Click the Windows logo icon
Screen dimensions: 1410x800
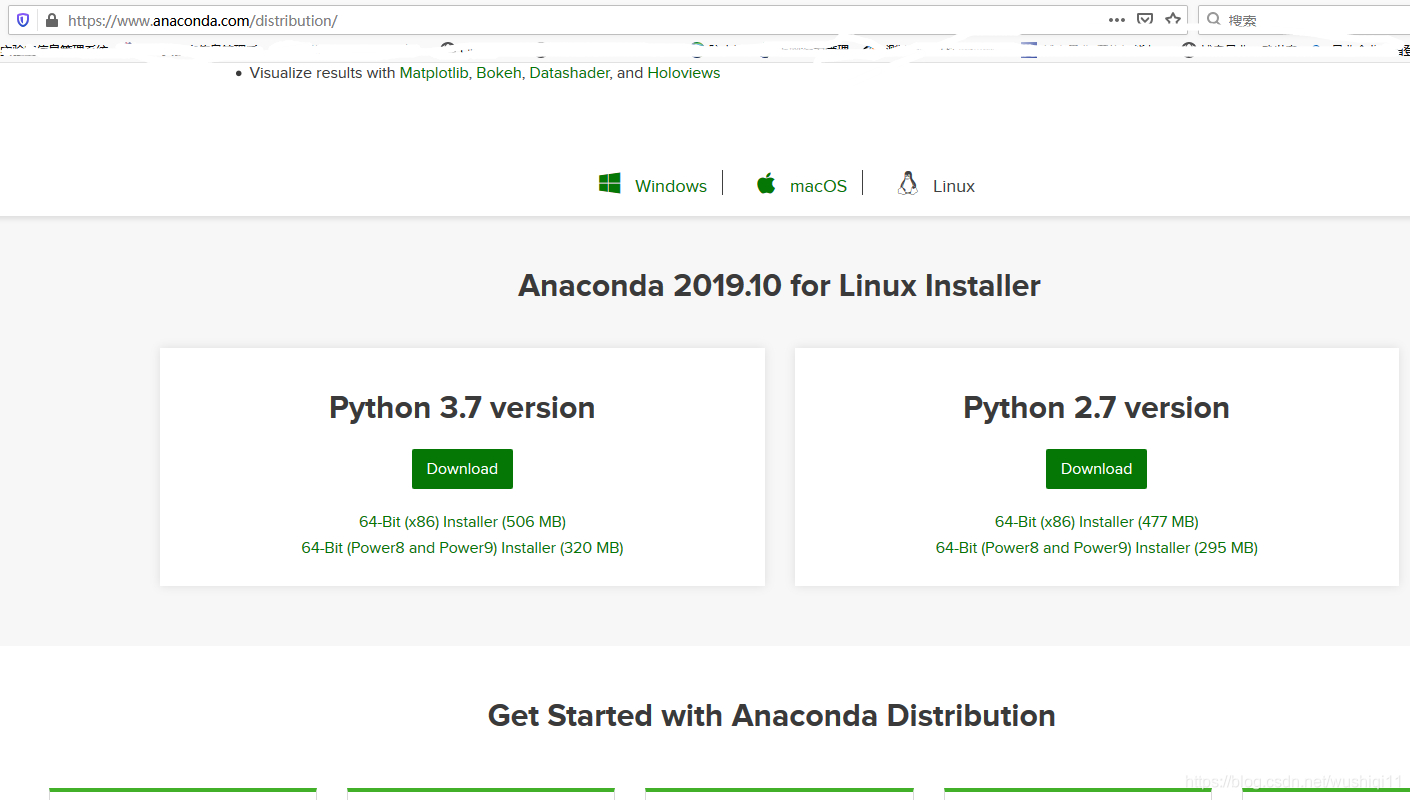point(609,183)
